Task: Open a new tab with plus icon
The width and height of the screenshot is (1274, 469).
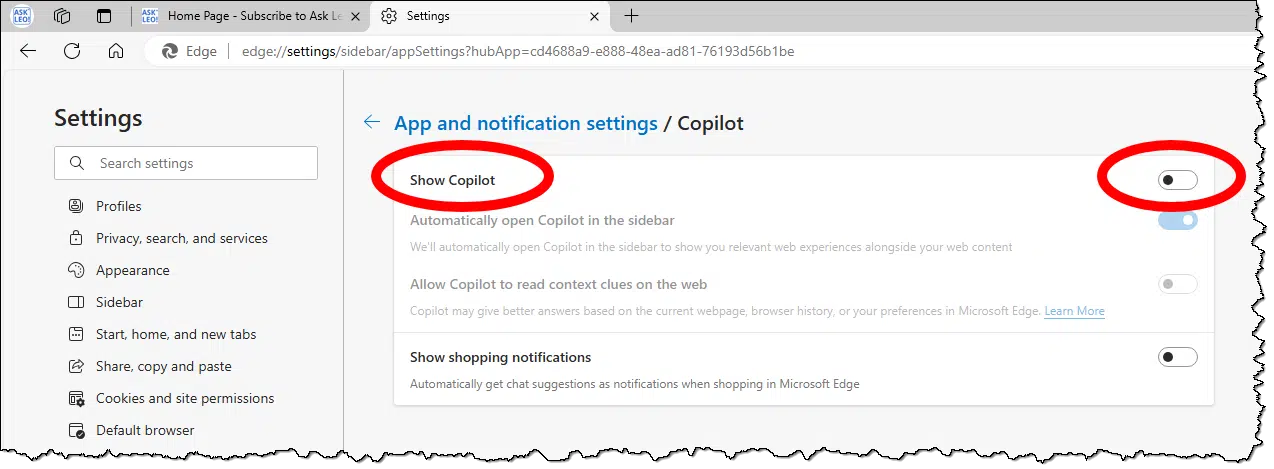Action: pos(631,16)
